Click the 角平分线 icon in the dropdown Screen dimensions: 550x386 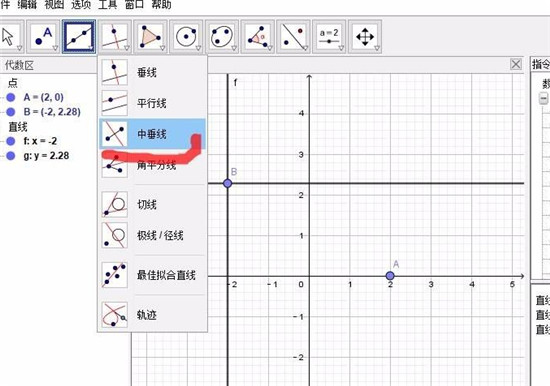pyautogui.click(x=114, y=165)
